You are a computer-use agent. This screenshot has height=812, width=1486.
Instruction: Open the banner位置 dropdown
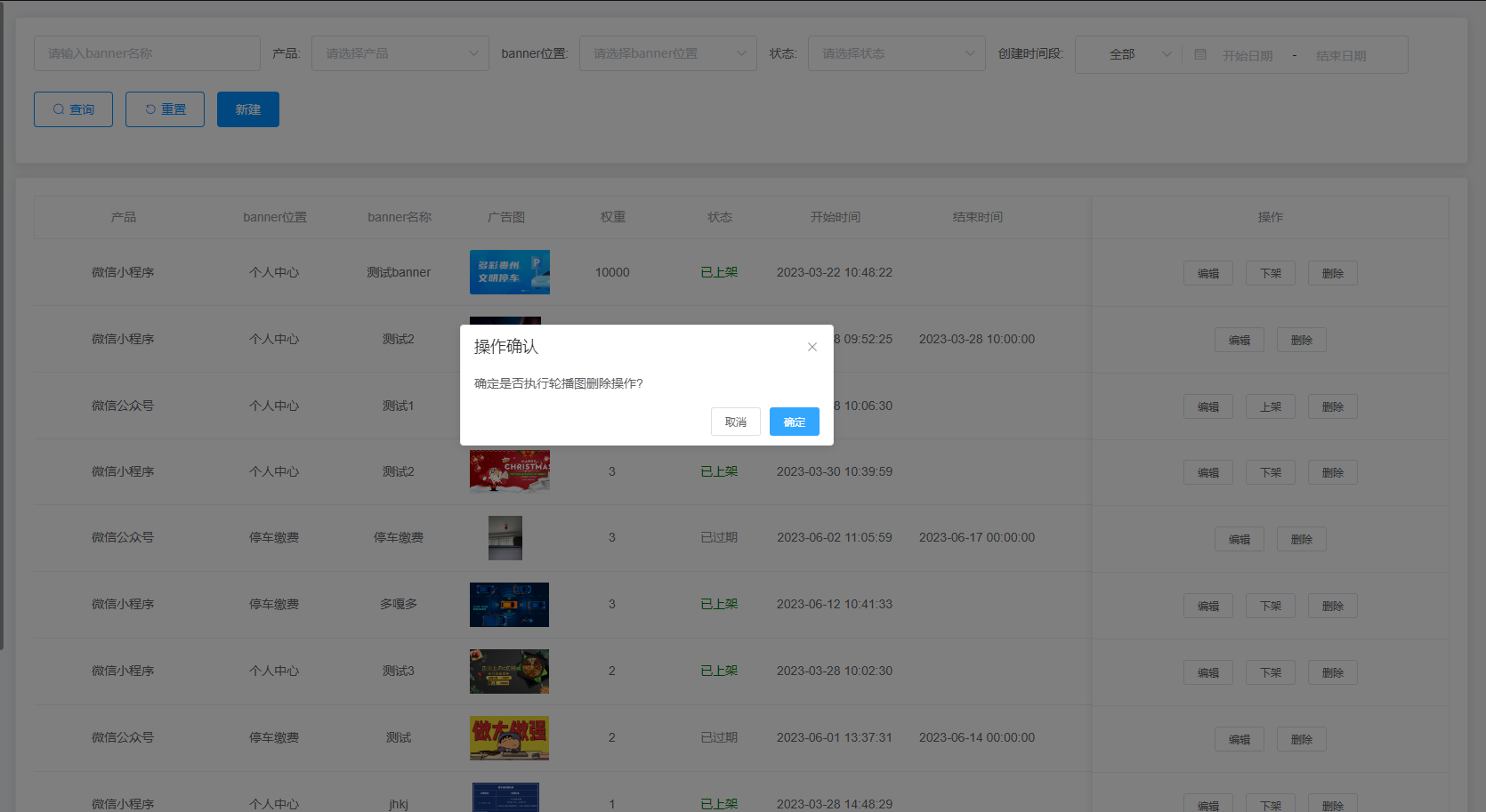coord(668,53)
